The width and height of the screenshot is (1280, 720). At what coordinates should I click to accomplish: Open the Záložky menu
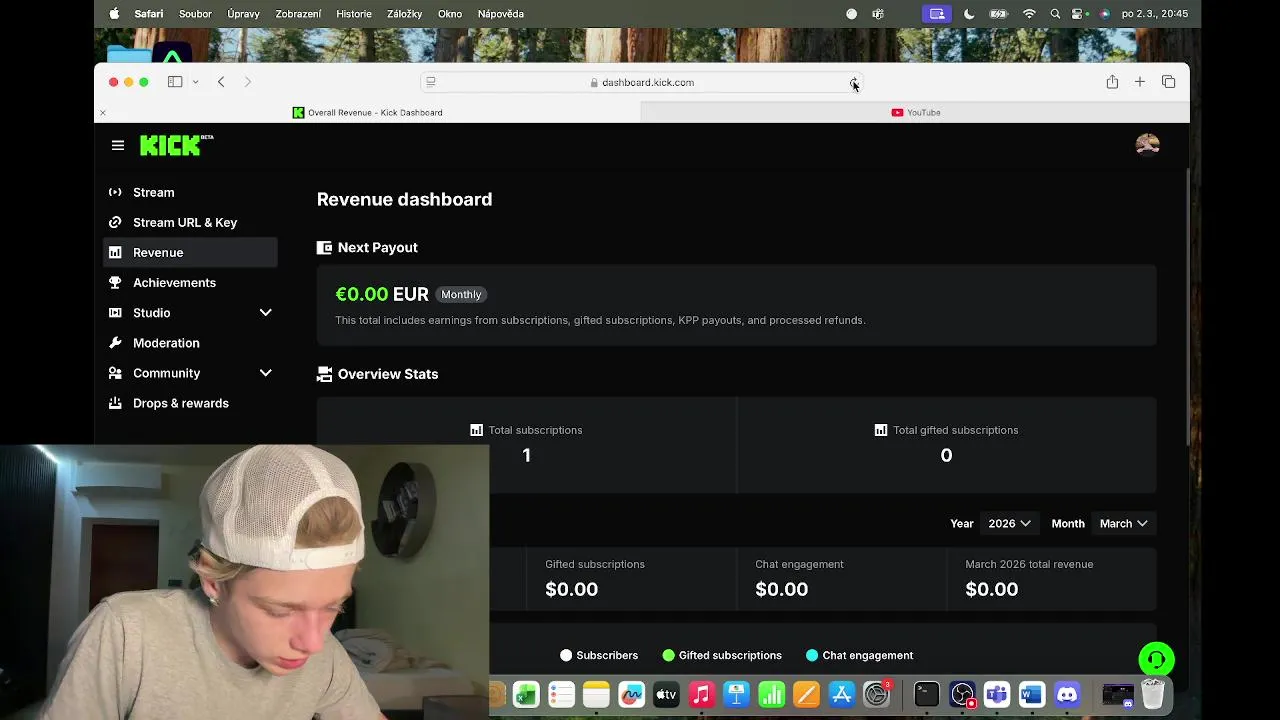pos(405,14)
